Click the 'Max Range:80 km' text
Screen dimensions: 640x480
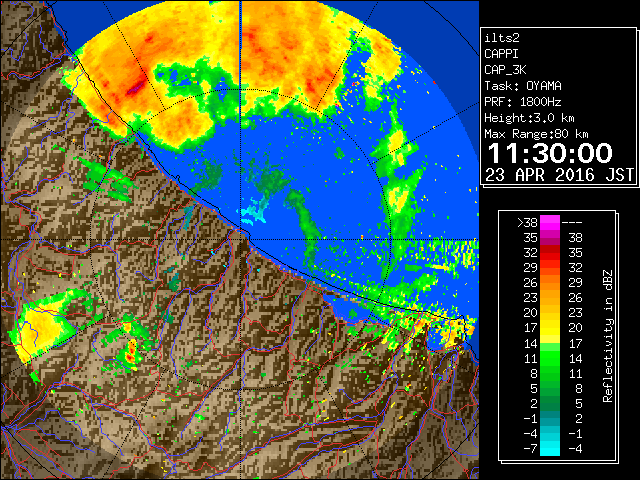click(536, 134)
